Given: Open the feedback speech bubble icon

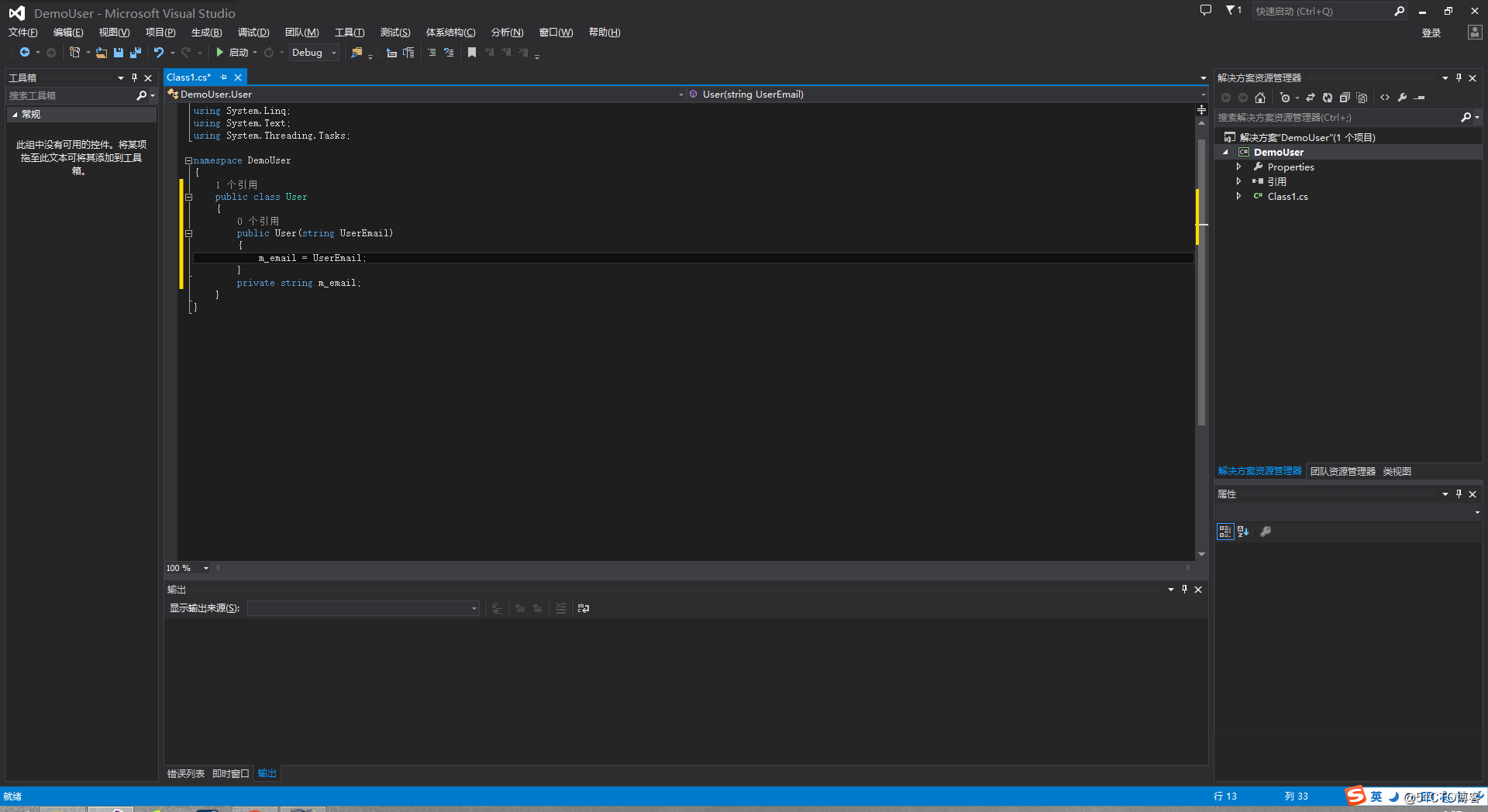Looking at the screenshot, I should tap(1205, 10).
